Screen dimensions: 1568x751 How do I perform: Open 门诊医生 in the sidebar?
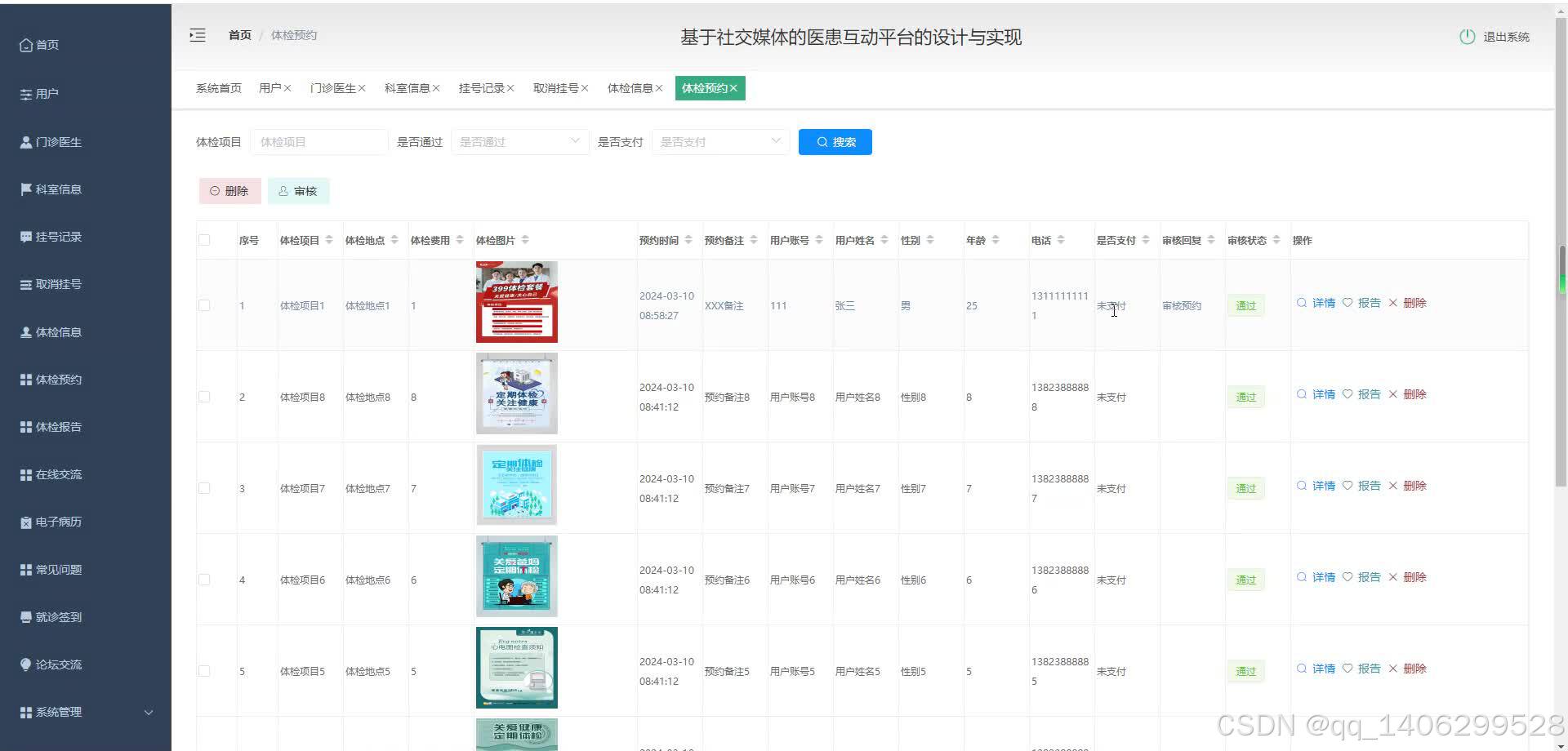[86, 142]
